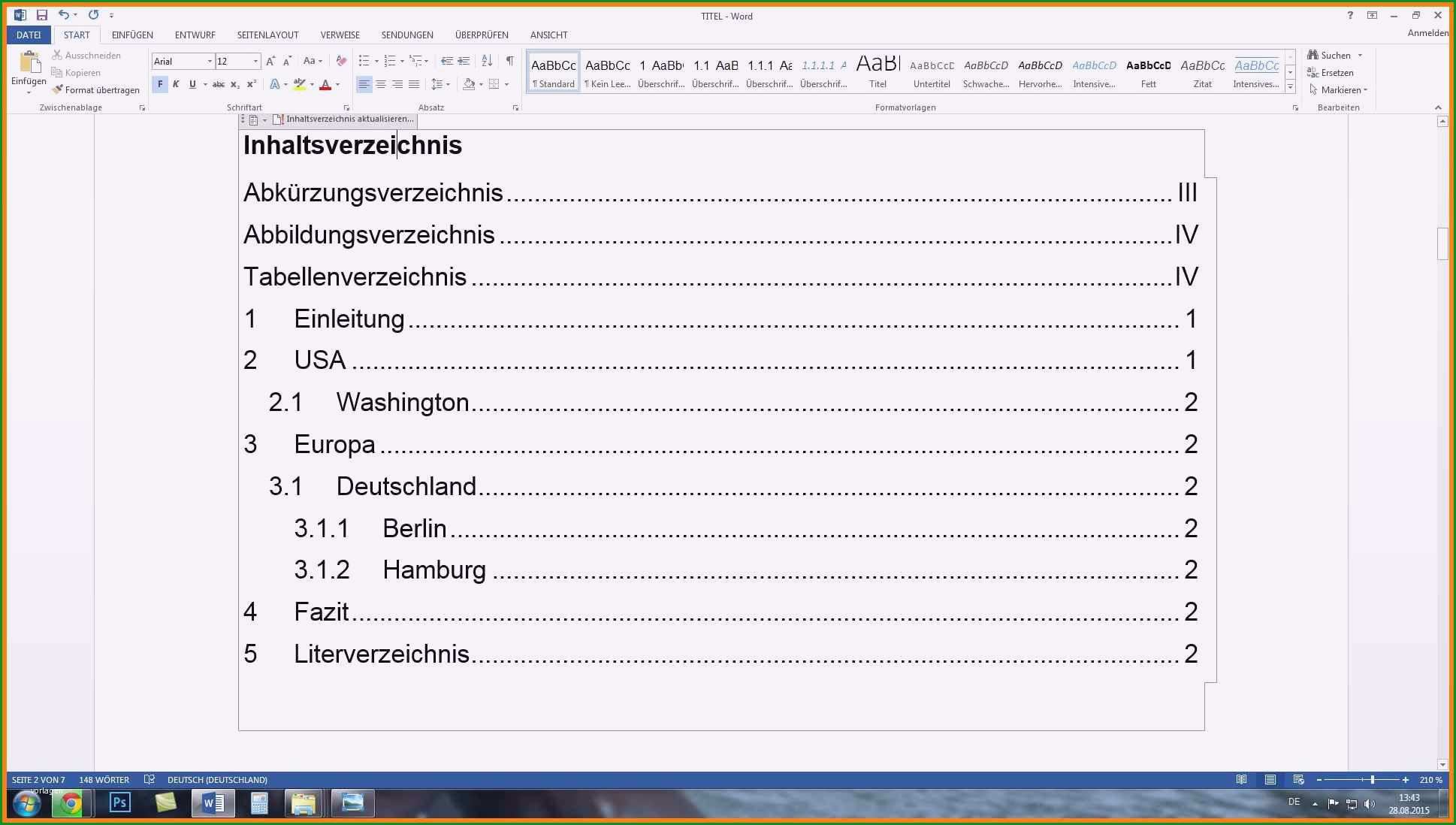The image size is (1456, 825).
Task: Toggle bold formatting (F)
Action: (x=160, y=85)
